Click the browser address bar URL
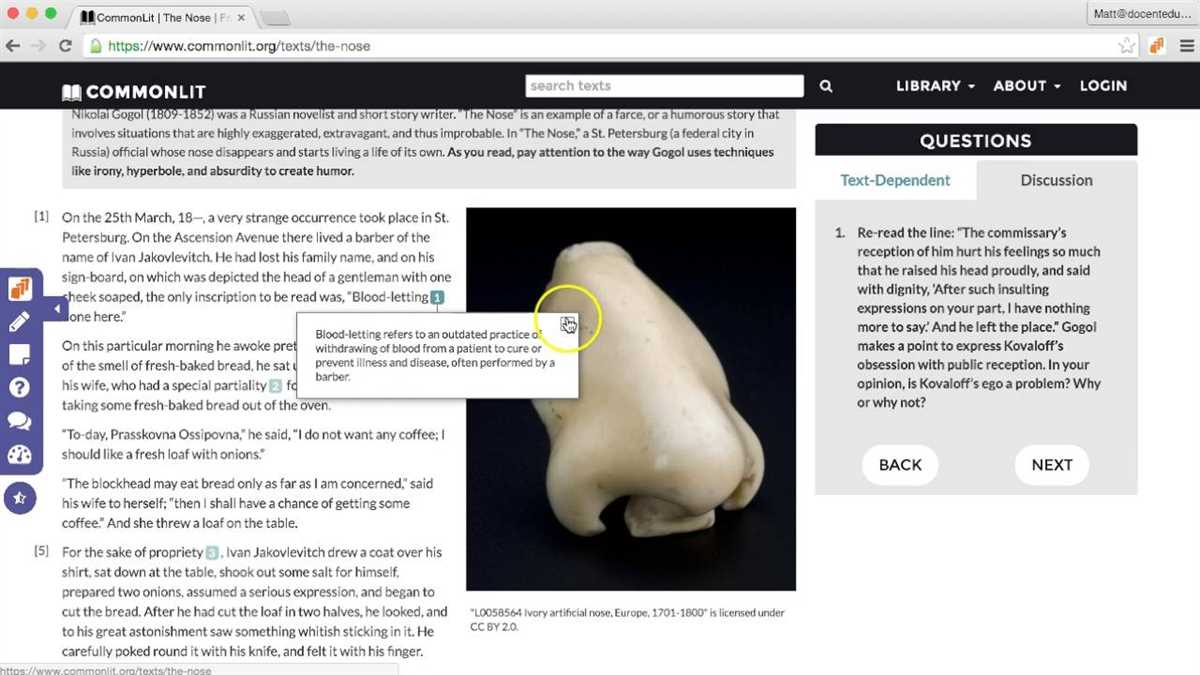The height and width of the screenshot is (675, 1200). point(238,46)
